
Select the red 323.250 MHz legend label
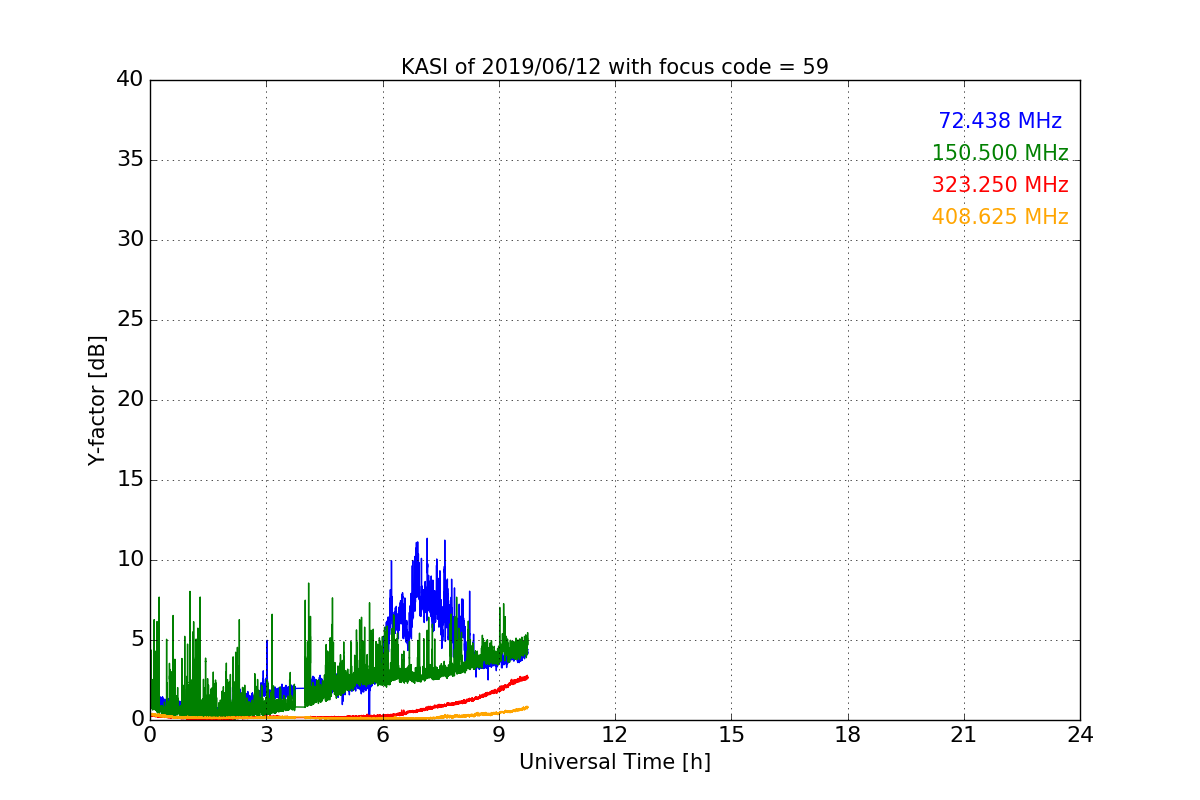coord(1000,185)
